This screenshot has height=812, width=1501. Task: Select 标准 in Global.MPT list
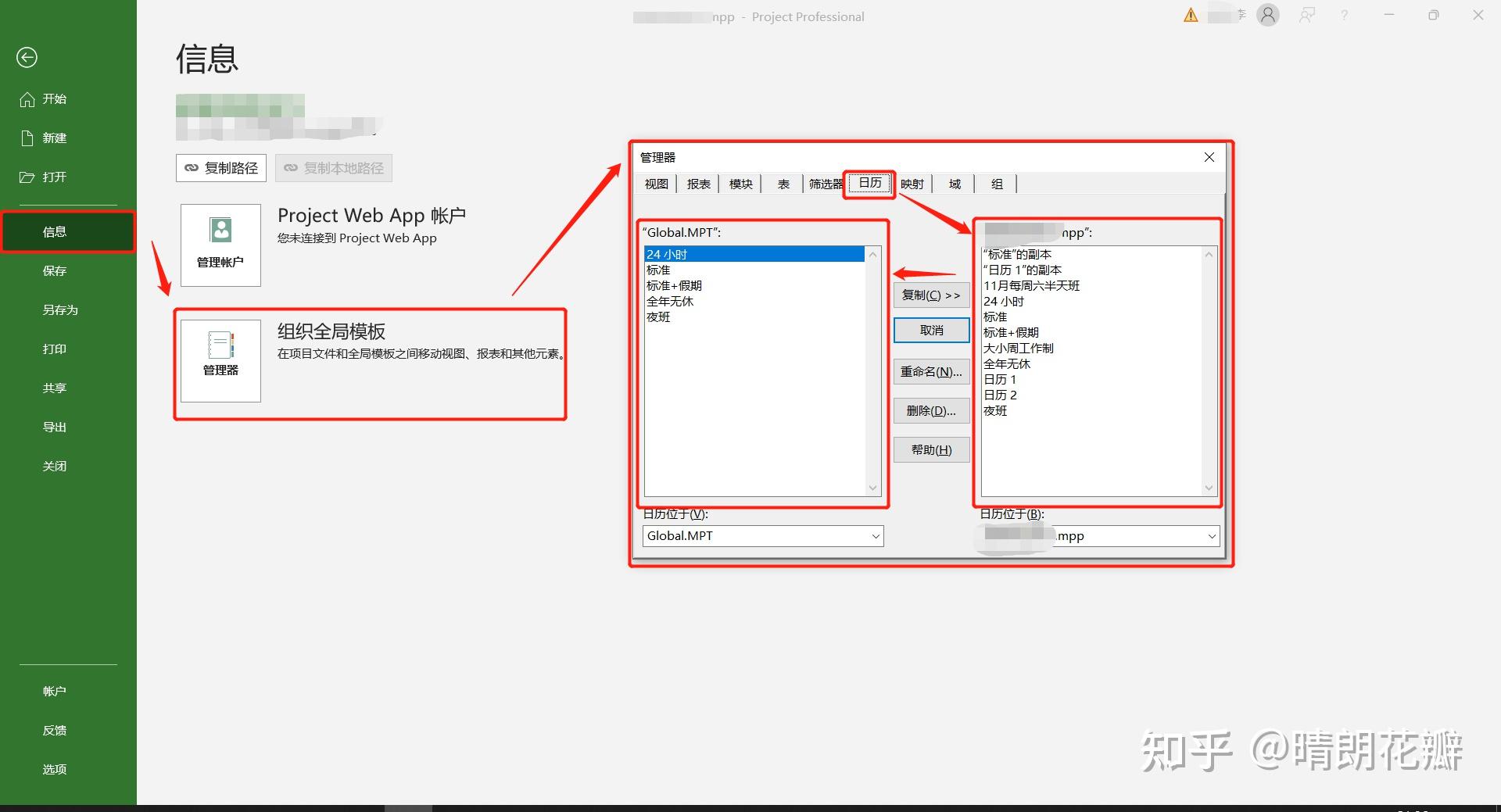[754, 270]
